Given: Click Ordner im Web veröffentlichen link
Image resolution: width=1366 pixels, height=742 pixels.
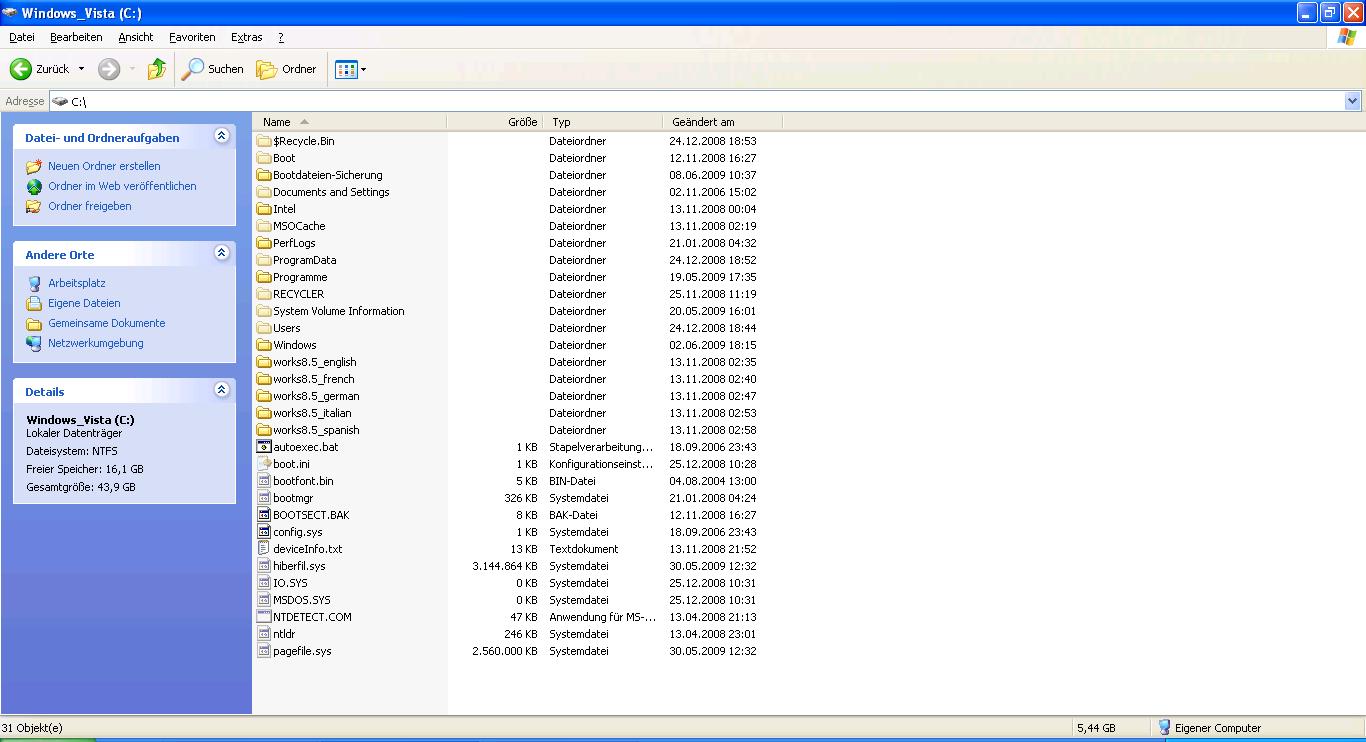Looking at the screenshot, I should (x=122, y=186).
